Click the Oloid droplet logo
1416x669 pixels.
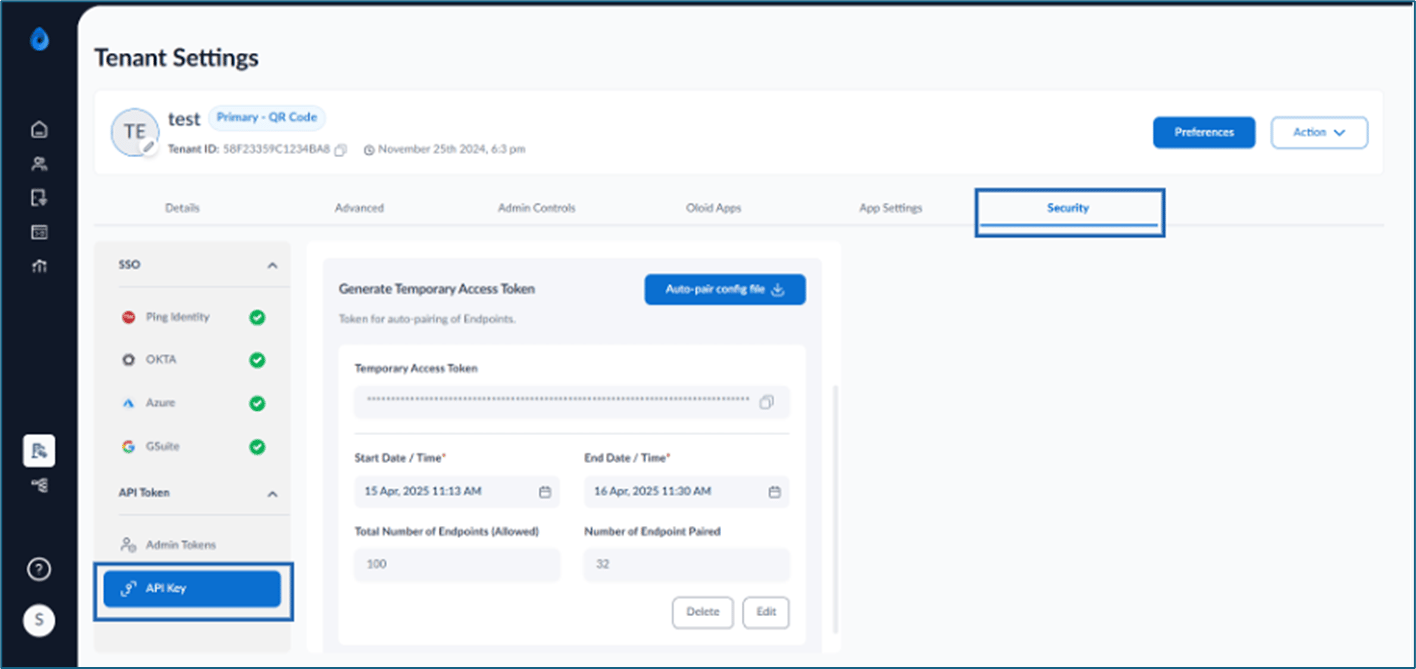[x=39, y=40]
